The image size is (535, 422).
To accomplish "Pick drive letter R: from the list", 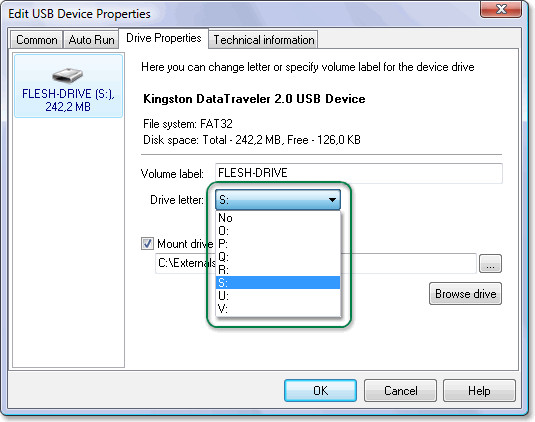I will click(x=278, y=270).
